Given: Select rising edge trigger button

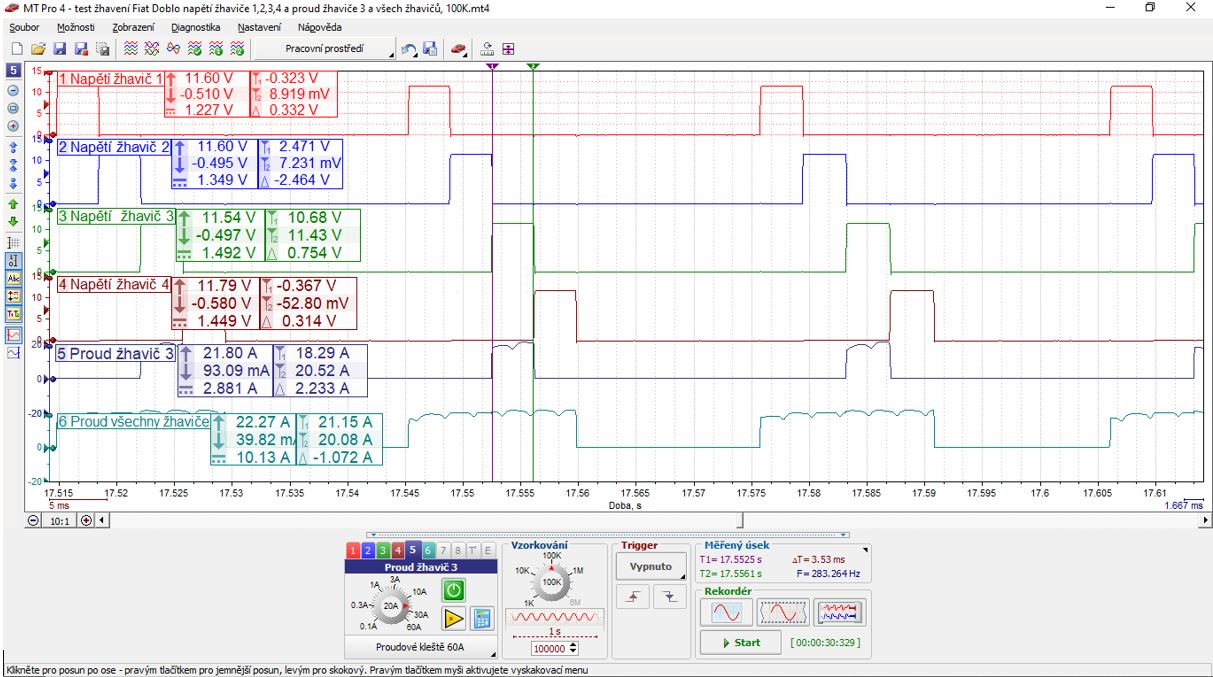Looking at the screenshot, I should (632, 596).
